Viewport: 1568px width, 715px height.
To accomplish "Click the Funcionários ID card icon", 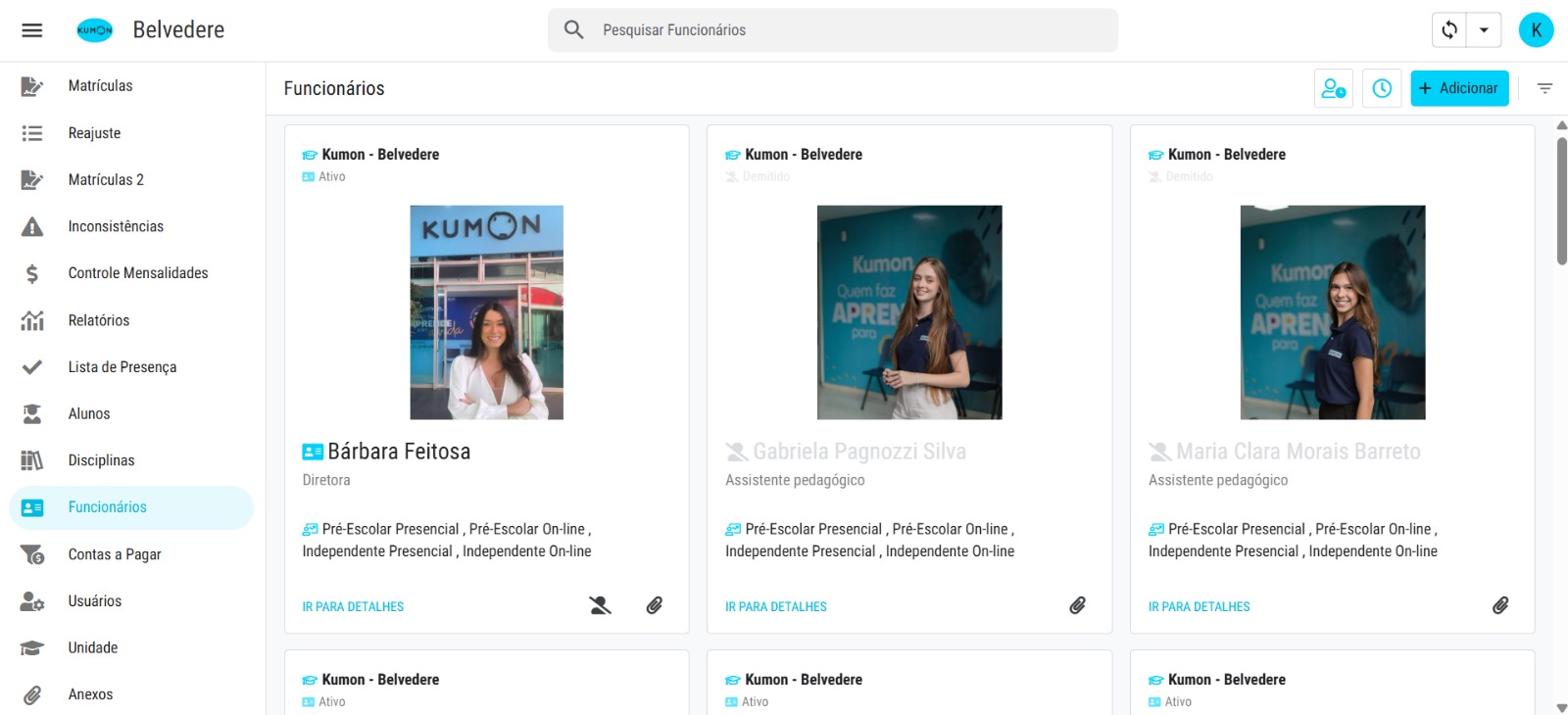I will click(32, 507).
